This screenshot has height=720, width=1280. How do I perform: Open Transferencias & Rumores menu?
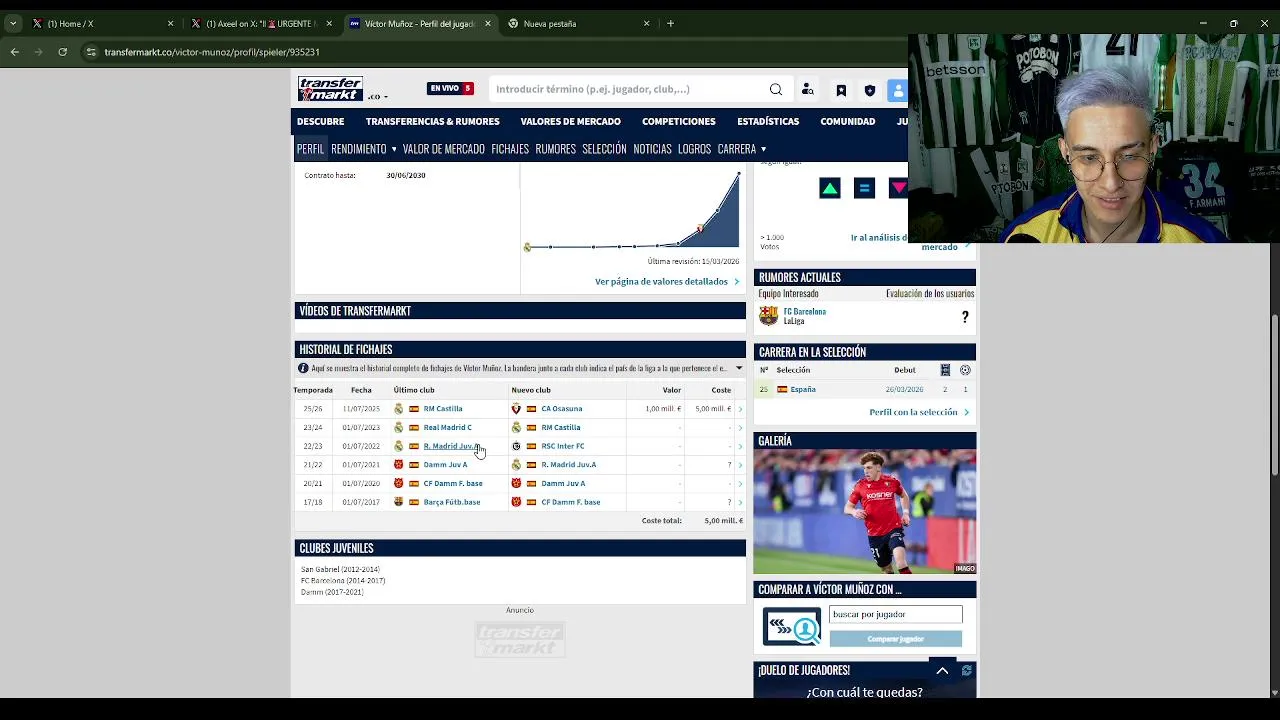click(432, 121)
